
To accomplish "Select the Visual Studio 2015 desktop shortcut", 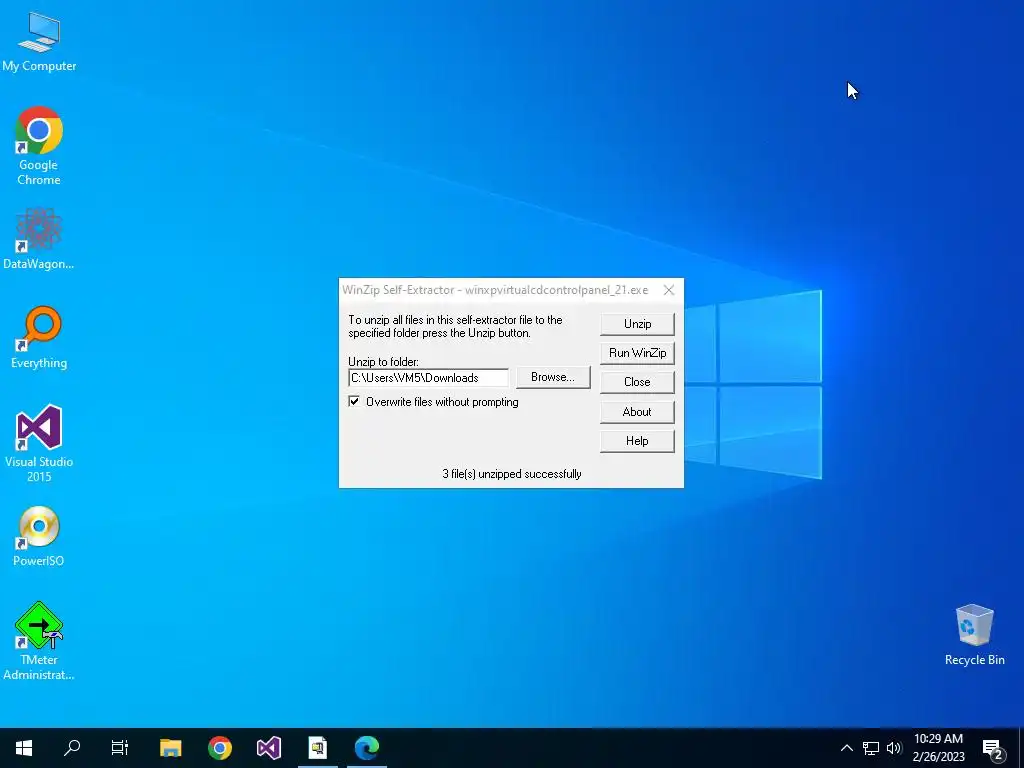I will click(39, 443).
